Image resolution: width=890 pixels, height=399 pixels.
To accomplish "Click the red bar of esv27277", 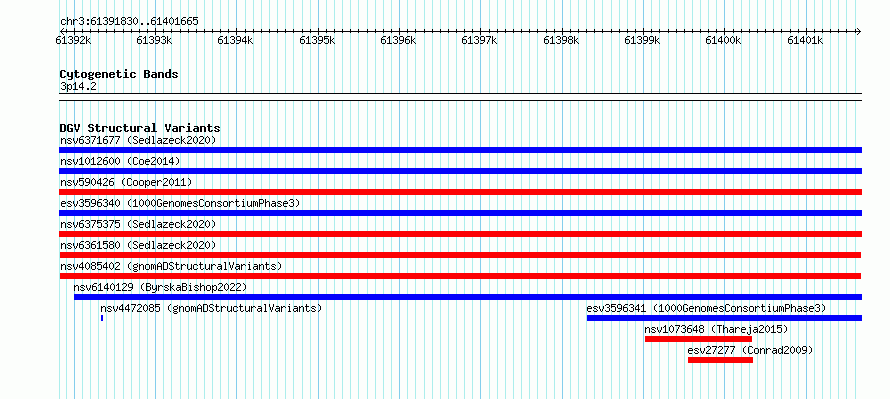I will pos(720,360).
